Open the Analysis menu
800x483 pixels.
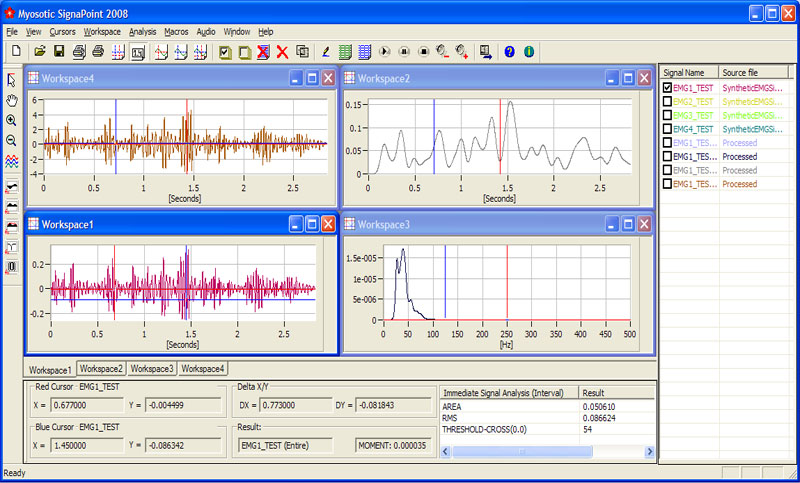tap(142, 32)
